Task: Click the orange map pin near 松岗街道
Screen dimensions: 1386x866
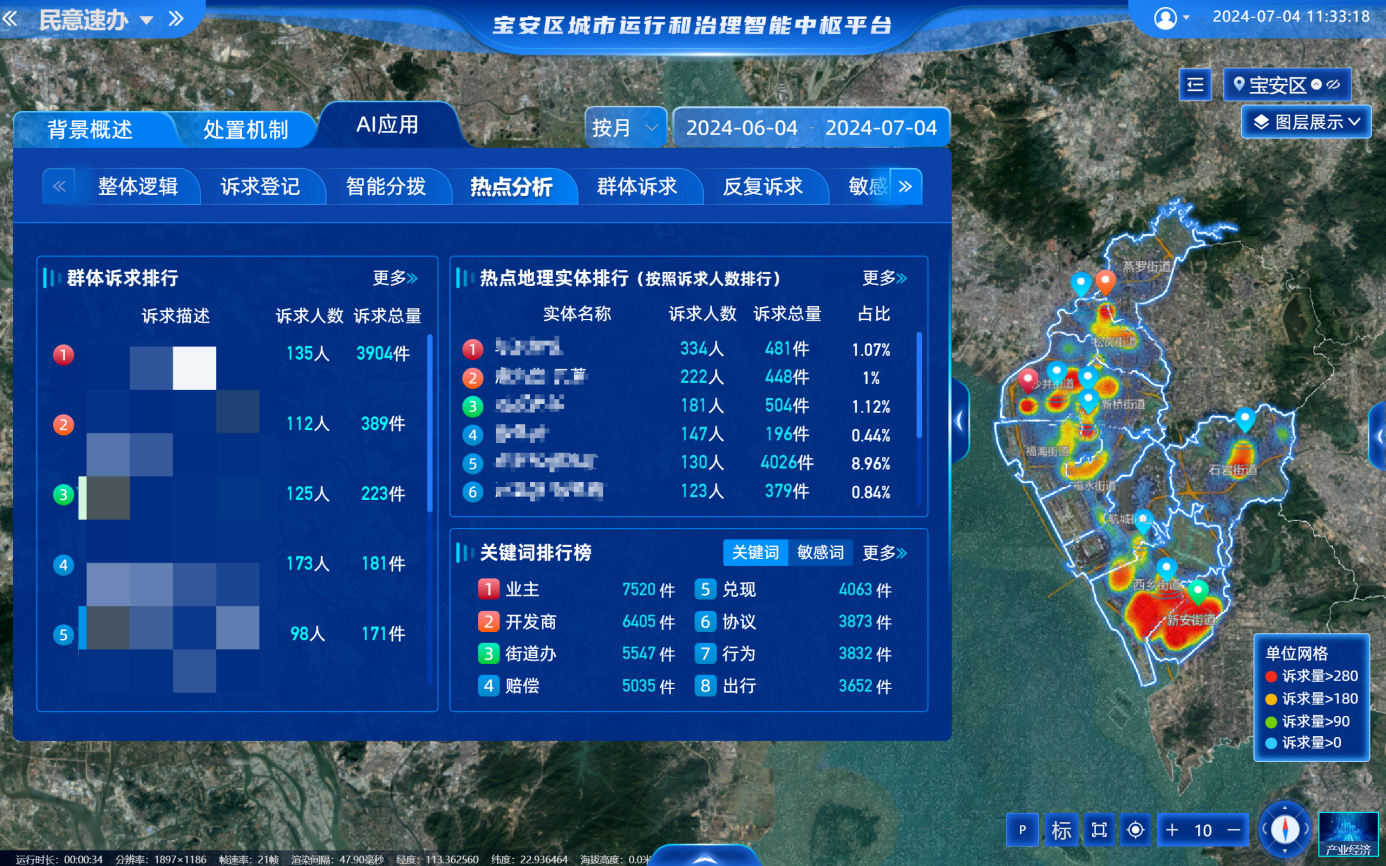Action: 1105,283
